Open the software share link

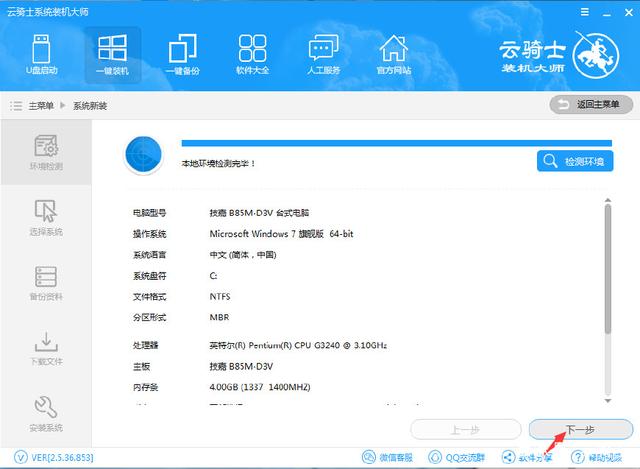[x=527, y=457]
